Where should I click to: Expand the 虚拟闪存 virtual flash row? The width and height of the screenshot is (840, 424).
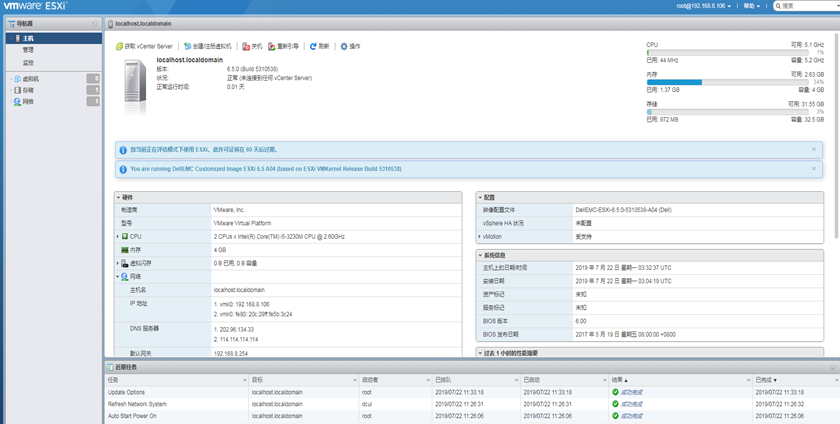(x=118, y=263)
